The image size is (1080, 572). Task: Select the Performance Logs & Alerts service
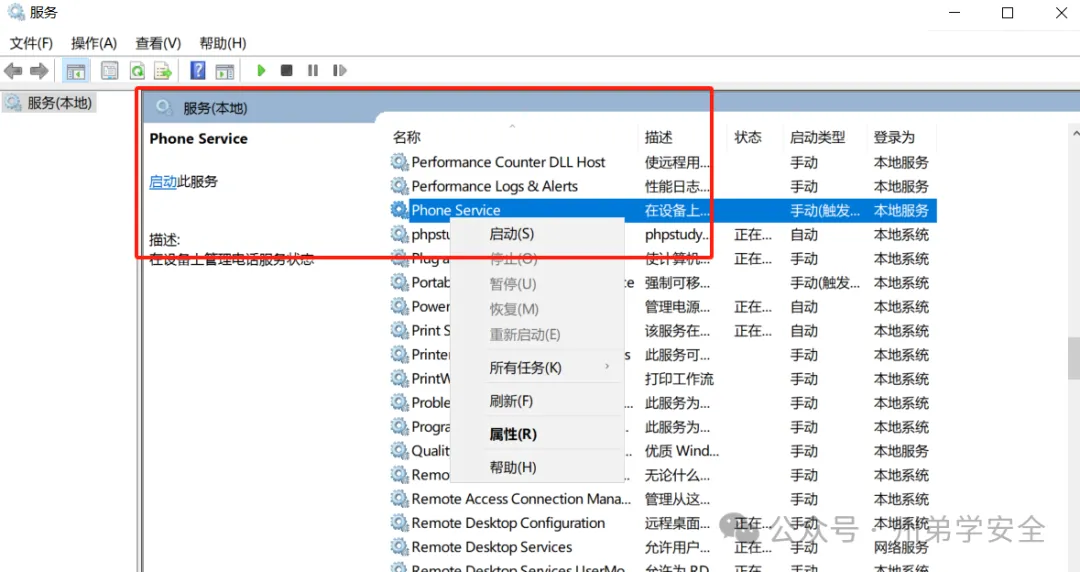click(495, 186)
